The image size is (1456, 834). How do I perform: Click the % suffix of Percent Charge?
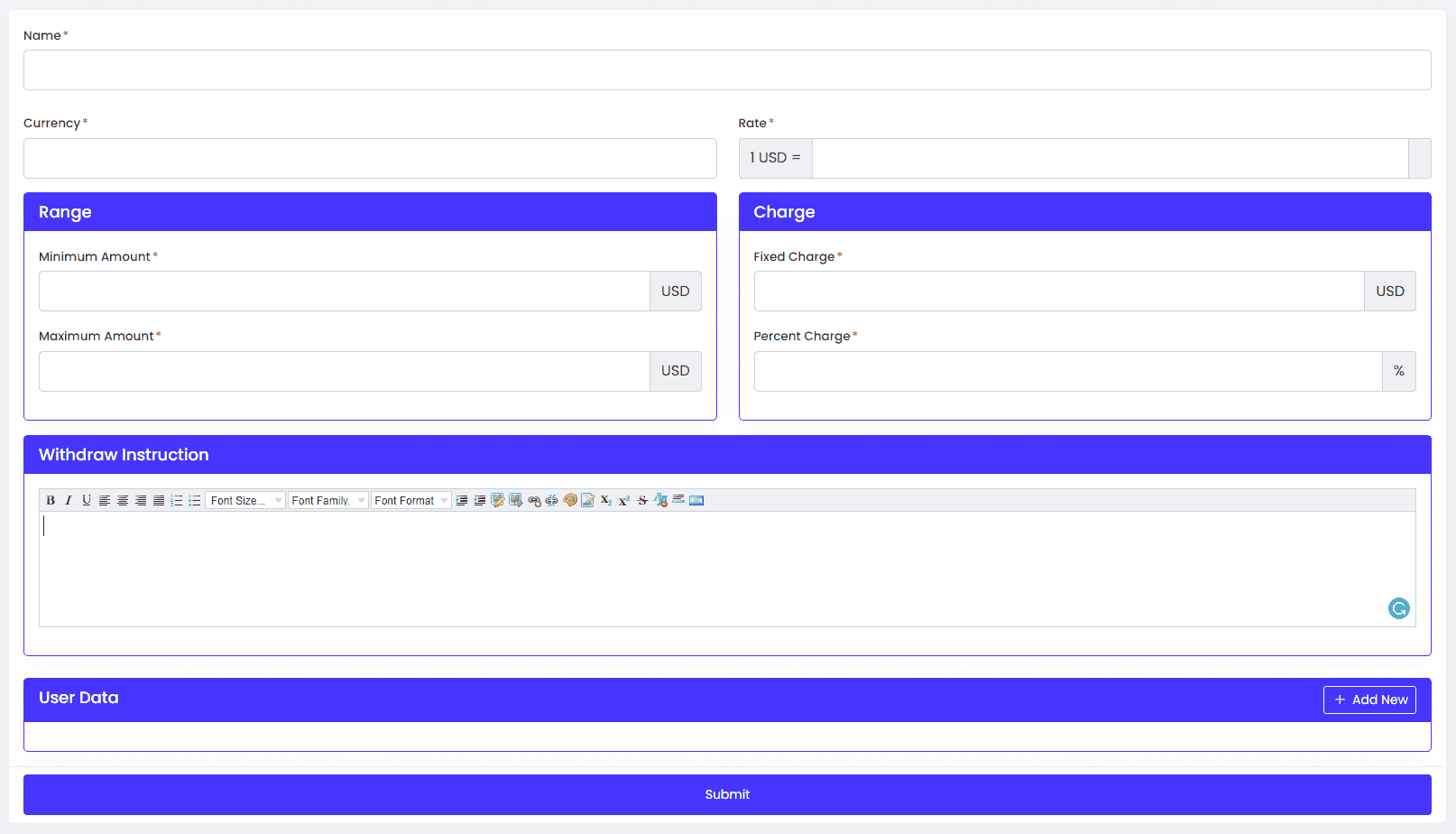(x=1399, y=371)
